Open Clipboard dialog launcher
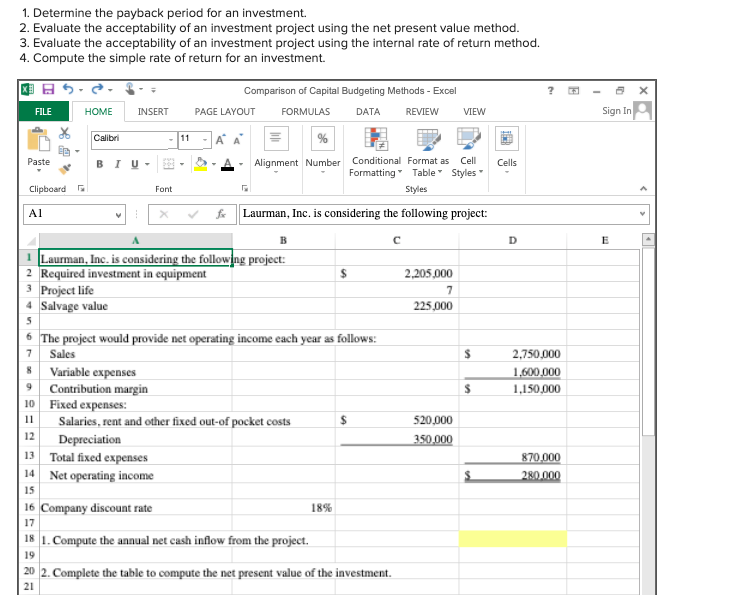This screenshot has height=595, width=754. (81, 188)
